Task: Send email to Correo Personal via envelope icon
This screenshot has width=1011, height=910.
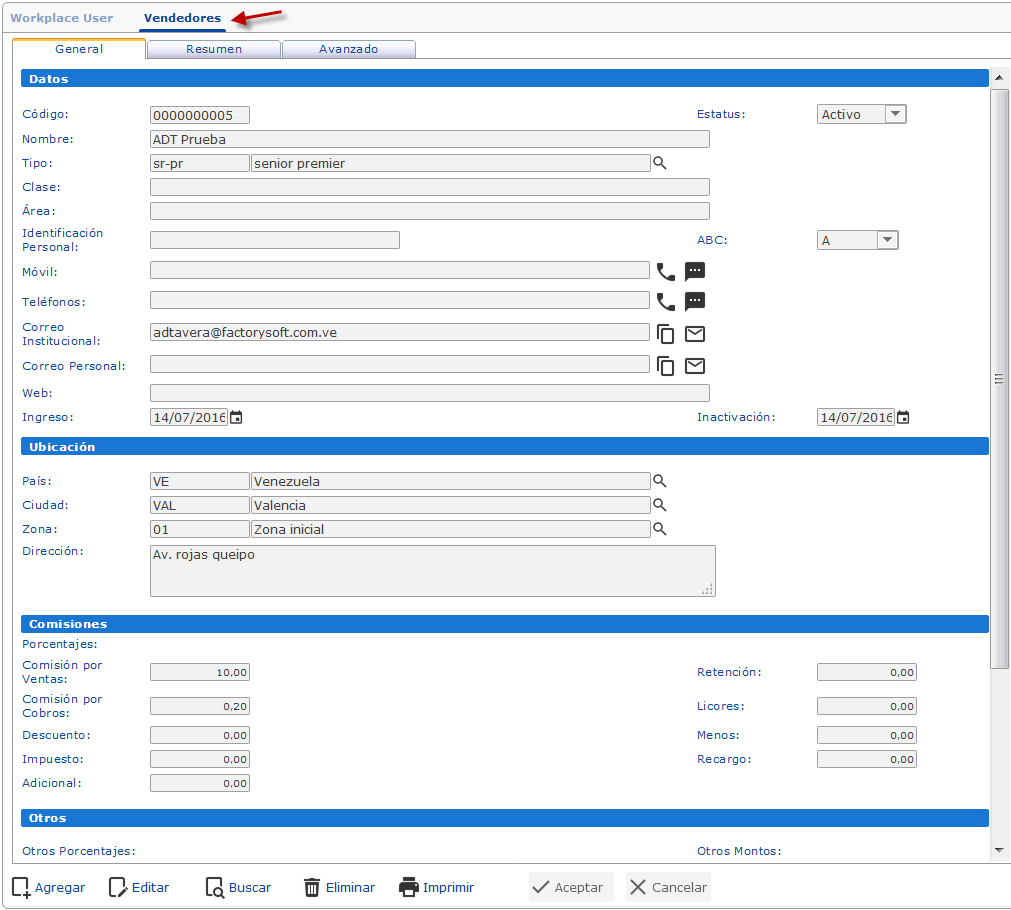Action: (x=695, y=366)
